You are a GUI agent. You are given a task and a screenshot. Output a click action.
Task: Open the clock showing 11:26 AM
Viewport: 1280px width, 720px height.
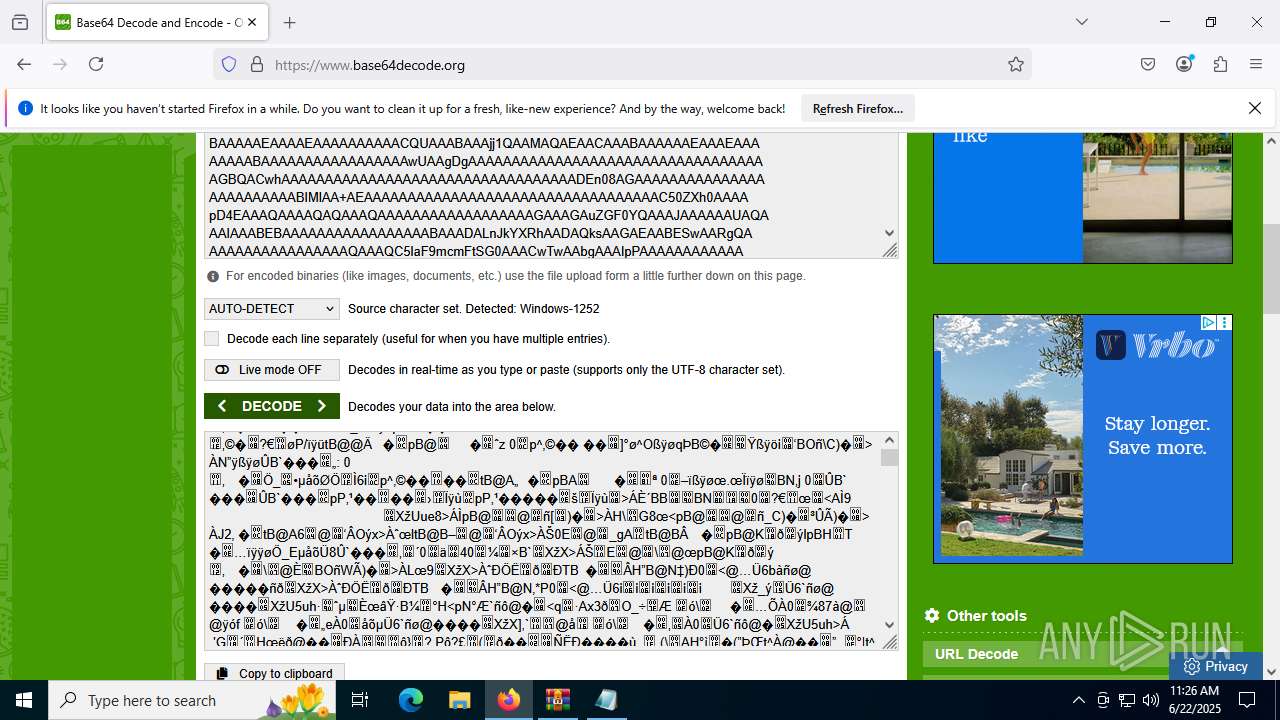pyautogui.click(x=1193, y=700)
